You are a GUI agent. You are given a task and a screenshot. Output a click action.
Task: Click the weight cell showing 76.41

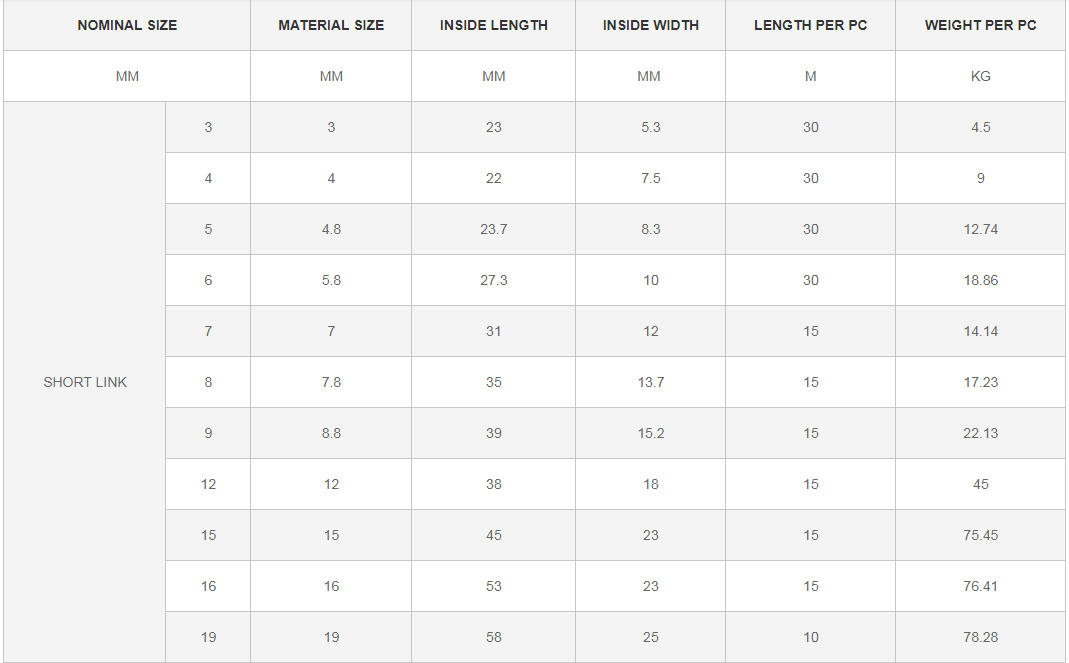click(x=981, y=586)
